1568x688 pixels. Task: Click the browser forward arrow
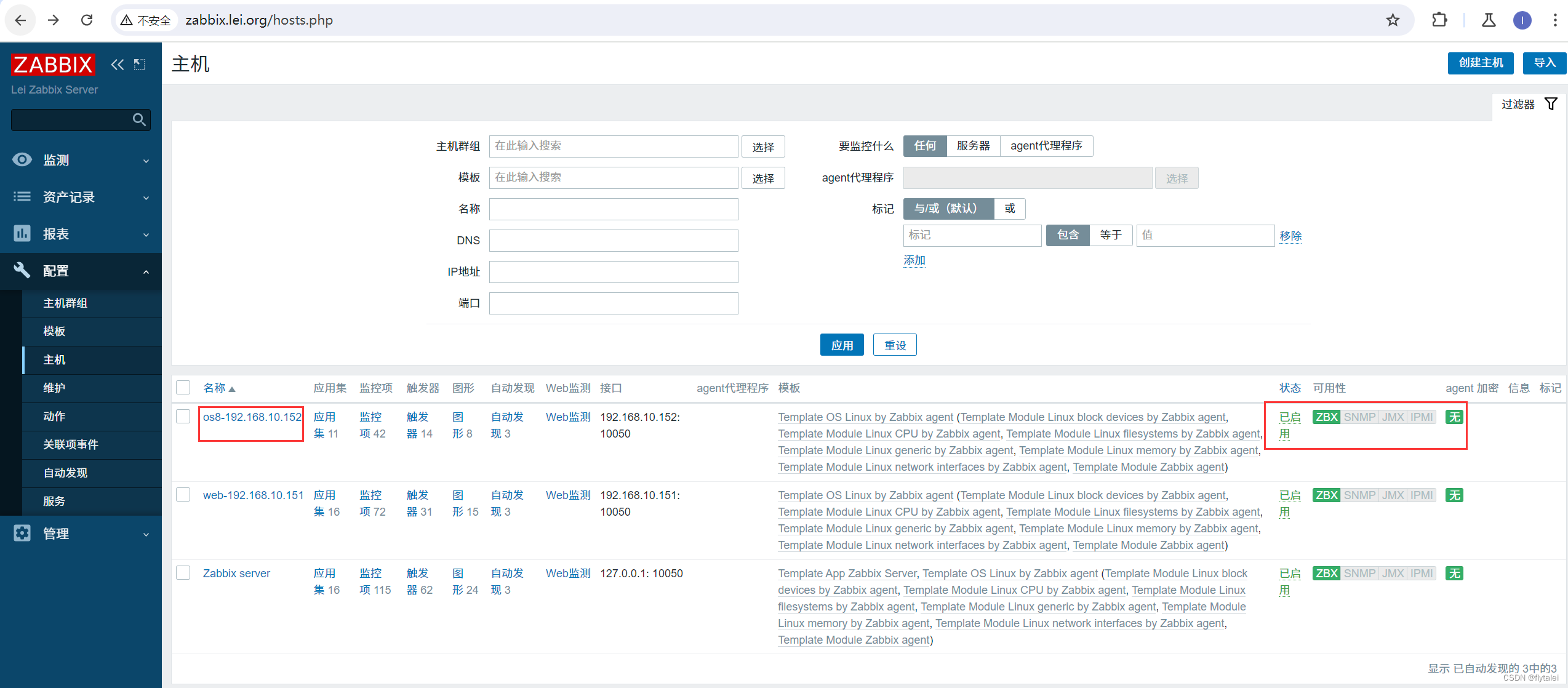click(54, 20)
